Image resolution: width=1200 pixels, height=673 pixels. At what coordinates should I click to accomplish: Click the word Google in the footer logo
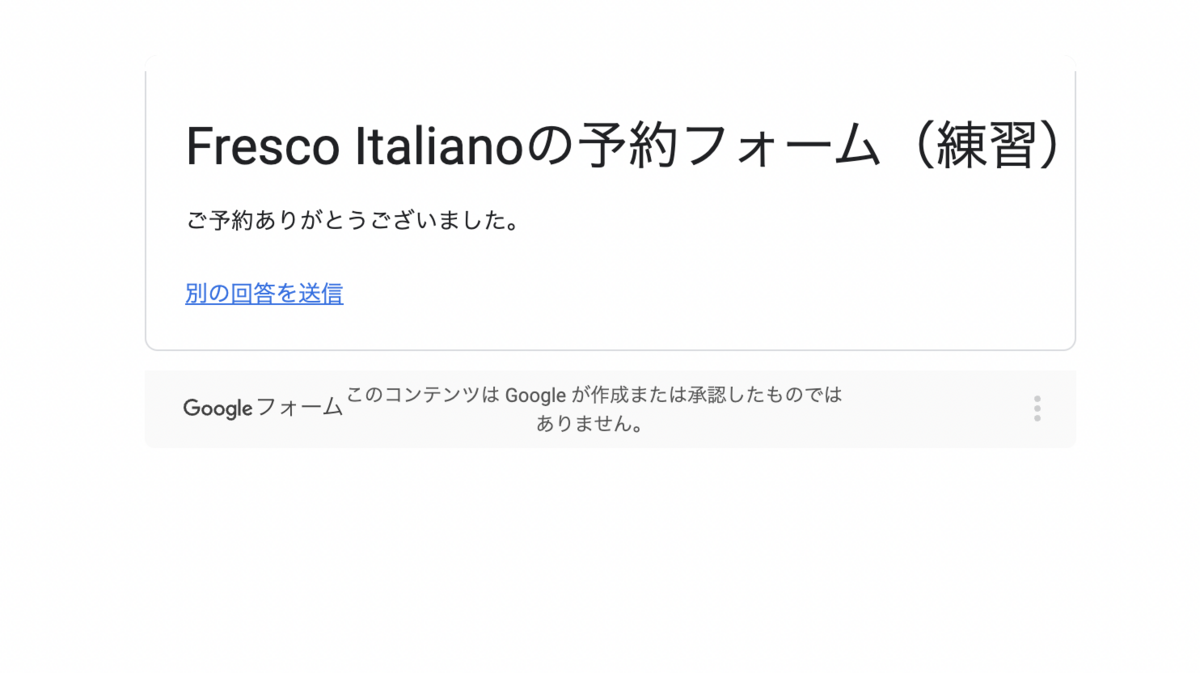[217, 408]
